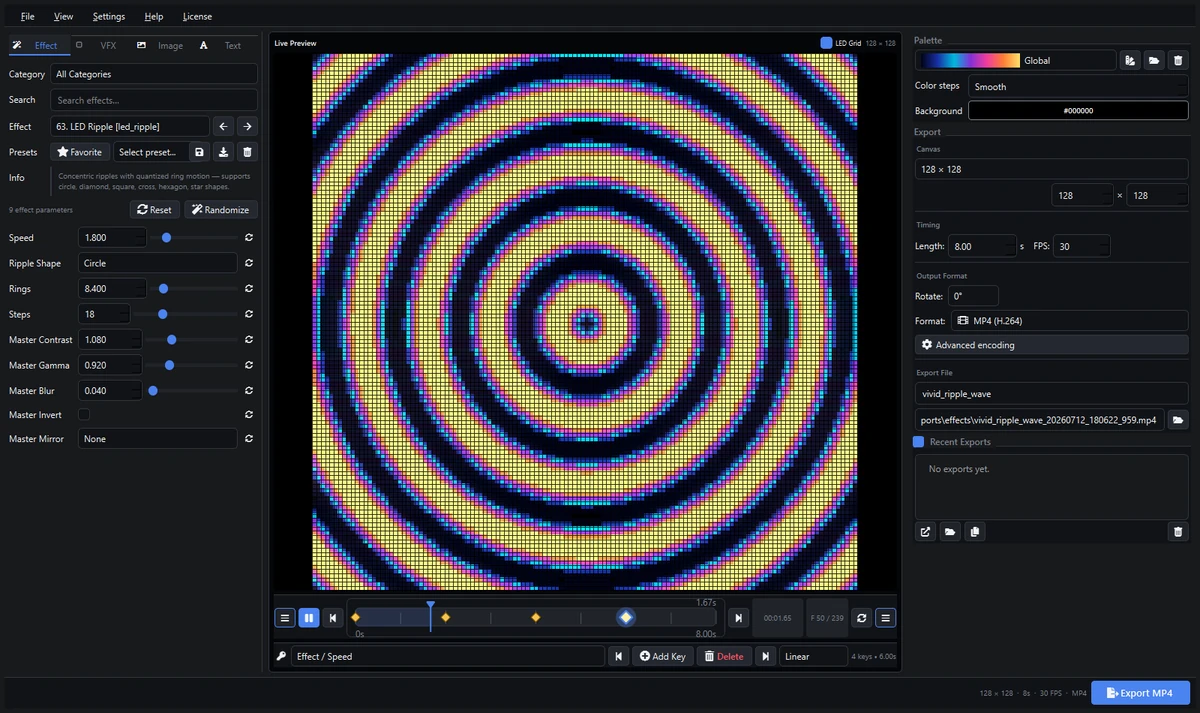
Task: Open the Color steps dropdown set to Smooth
Action: pyautogui.click(x=1078, y=86)
